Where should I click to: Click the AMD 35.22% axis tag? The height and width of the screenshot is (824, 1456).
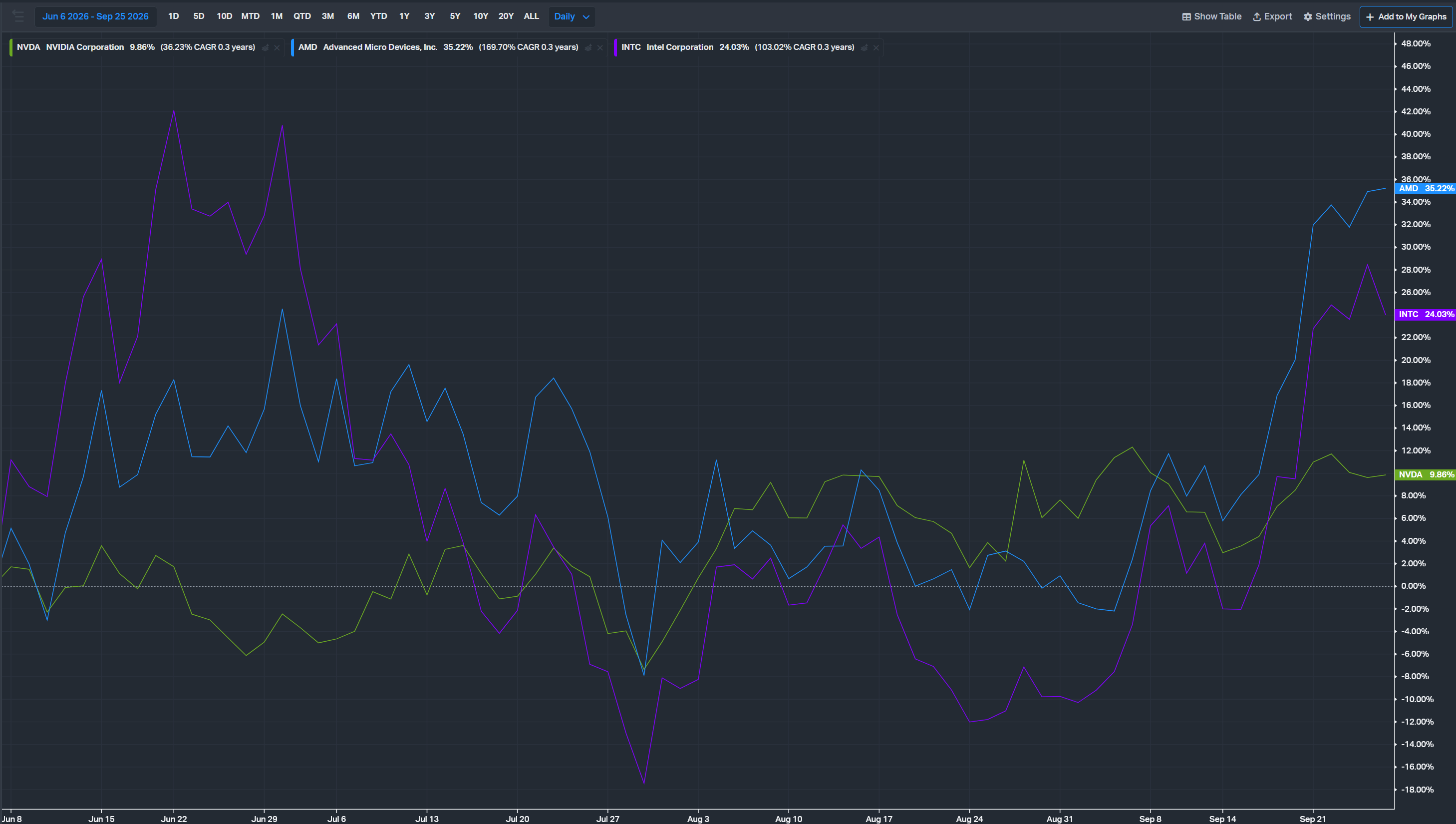click(x=1426, y=188)
